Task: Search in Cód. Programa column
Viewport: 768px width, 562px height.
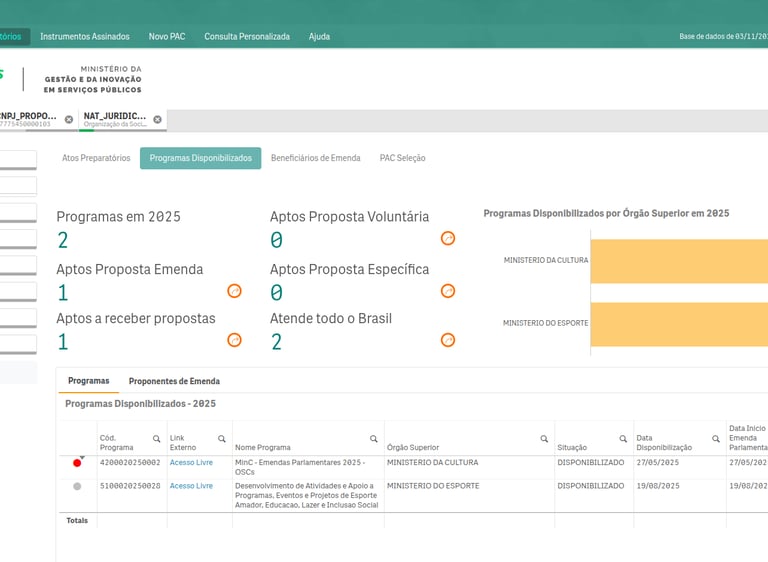Action: coord(156,439)
